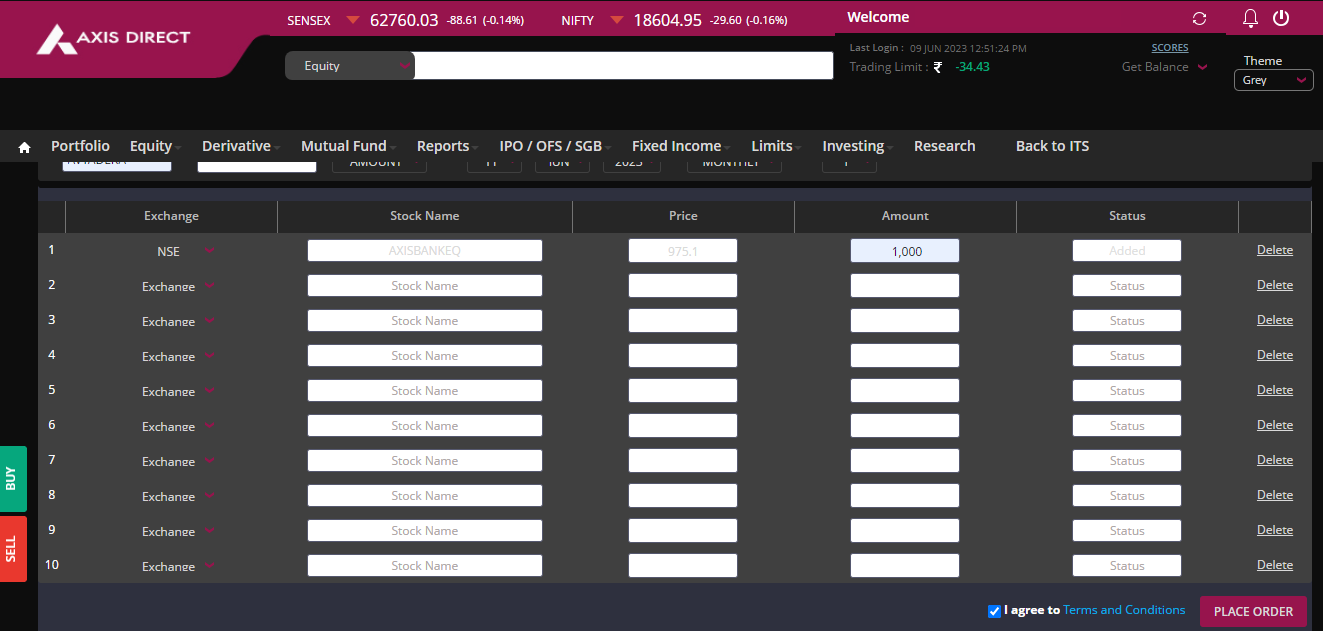Click the Amount field showing 1,000
The image size is (1323, 631).
pos(905,251)
